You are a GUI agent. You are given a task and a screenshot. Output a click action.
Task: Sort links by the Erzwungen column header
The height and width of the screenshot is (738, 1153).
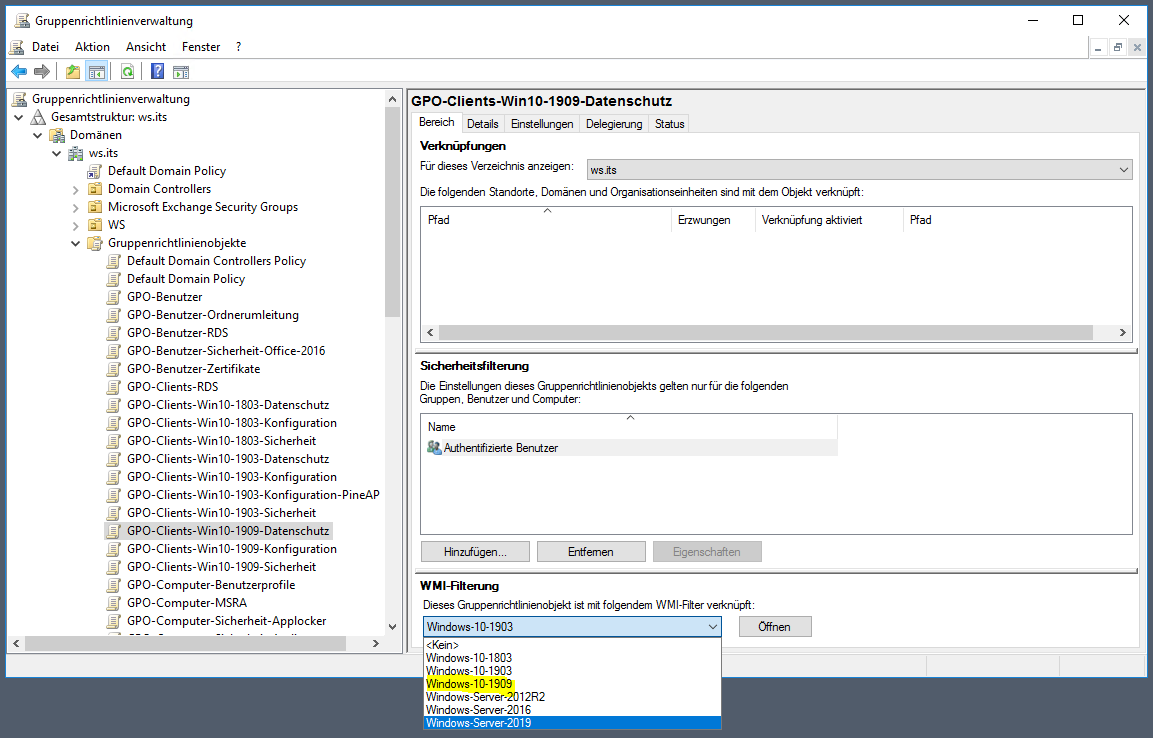coord(713,220)
